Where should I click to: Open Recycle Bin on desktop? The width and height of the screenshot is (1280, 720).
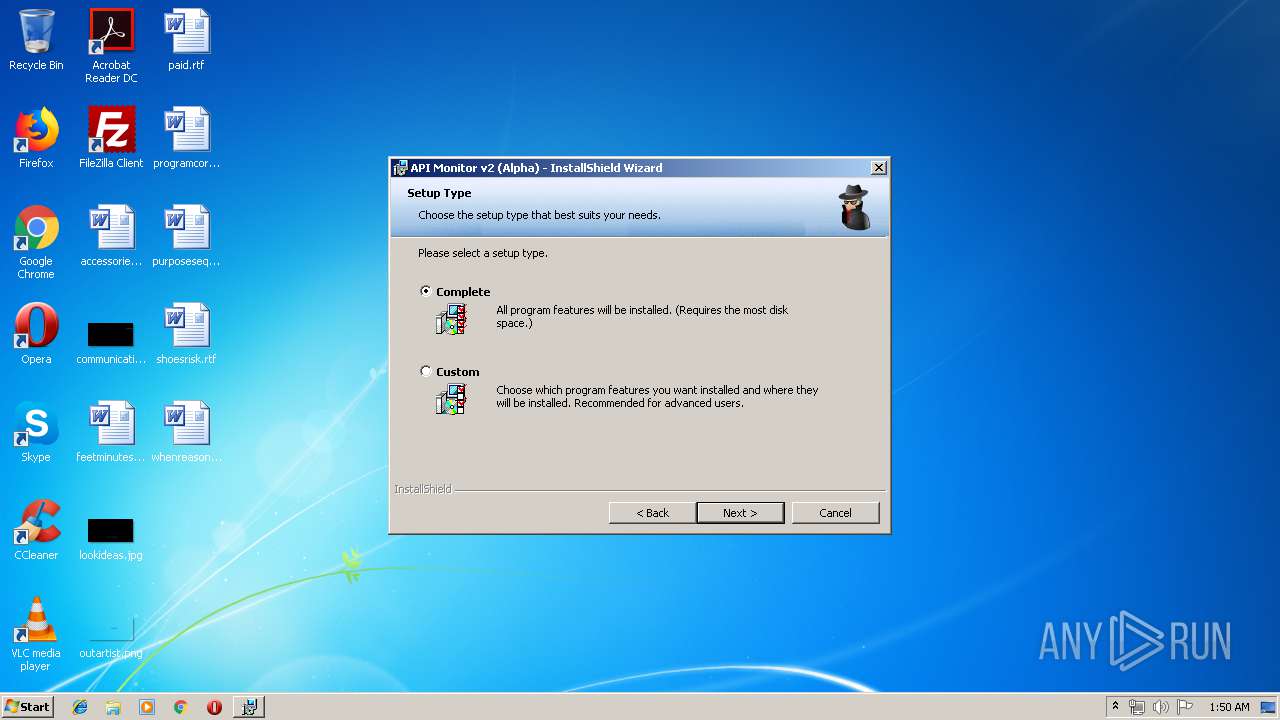(x=36, y=41)
